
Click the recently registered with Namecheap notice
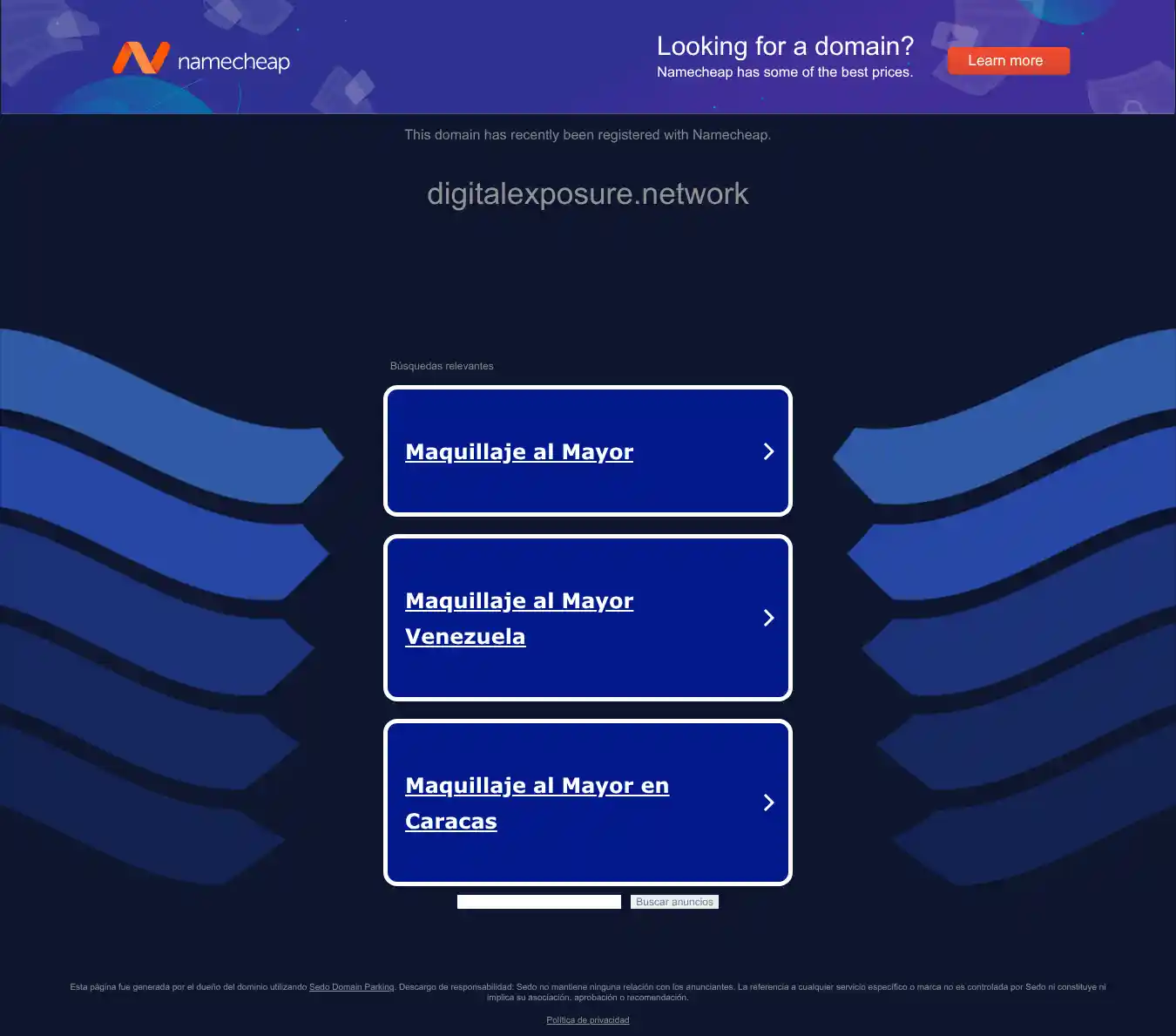pyautogui.click(x=588, y=135)
